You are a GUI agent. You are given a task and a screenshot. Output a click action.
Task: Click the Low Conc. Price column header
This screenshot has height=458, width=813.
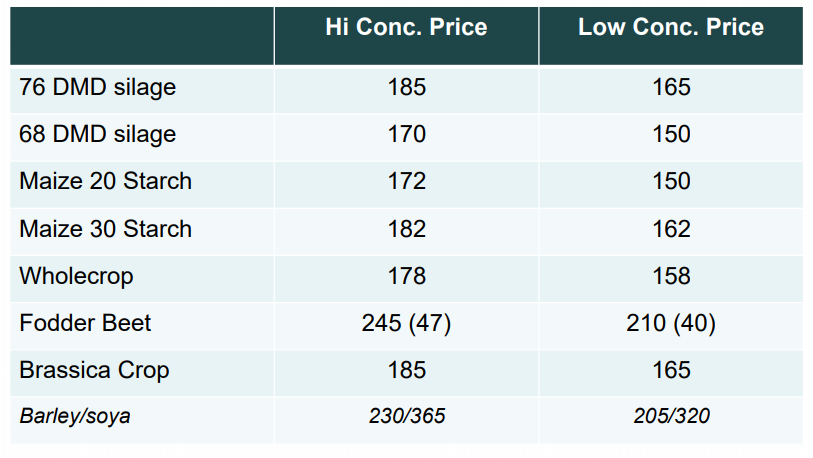670,28
